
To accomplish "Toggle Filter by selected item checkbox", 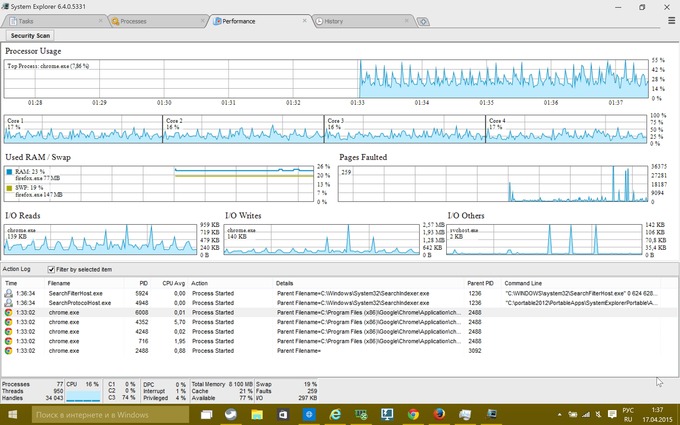I will pos(52,269).
